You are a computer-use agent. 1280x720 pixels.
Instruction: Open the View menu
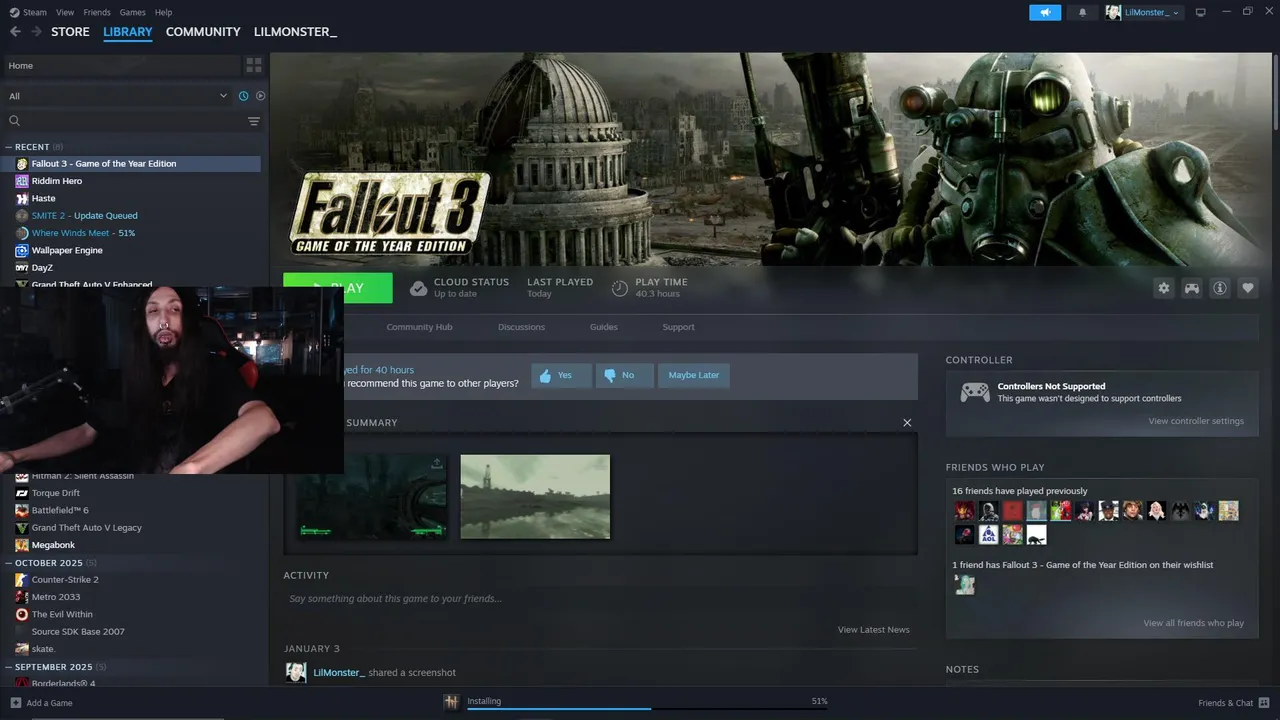pos(65,12)
